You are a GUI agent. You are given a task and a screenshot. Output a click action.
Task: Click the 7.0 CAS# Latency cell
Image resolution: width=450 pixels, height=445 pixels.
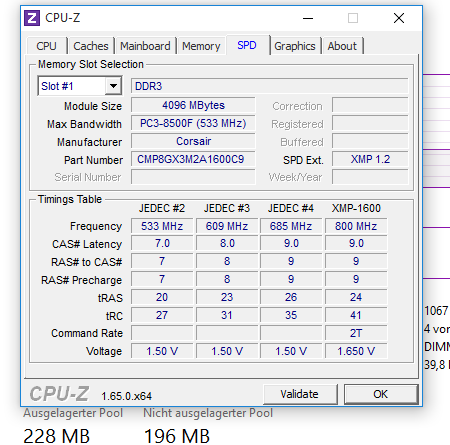162,243
